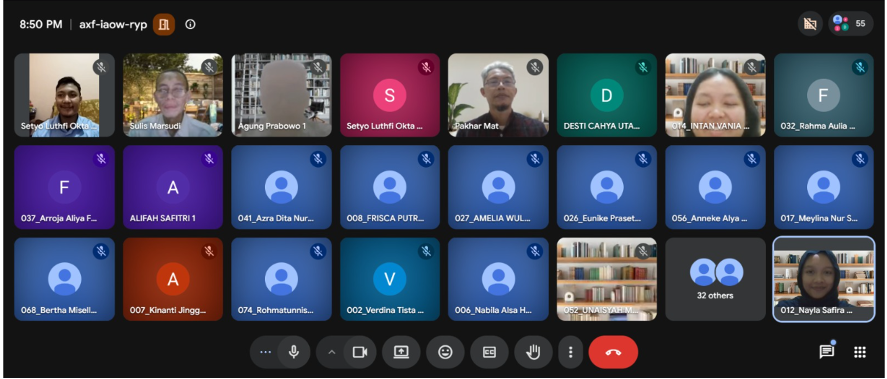Click 008_FRISCA PUTR participant tile
This screenshot has width=887, height=379.
click(x=390, y=187)
